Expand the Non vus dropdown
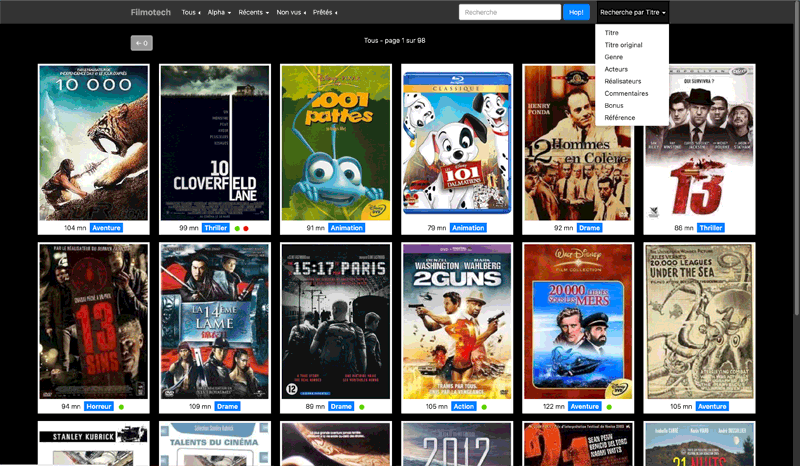The width and height of the screenshot is (800, 466). [x=291, y=12]
